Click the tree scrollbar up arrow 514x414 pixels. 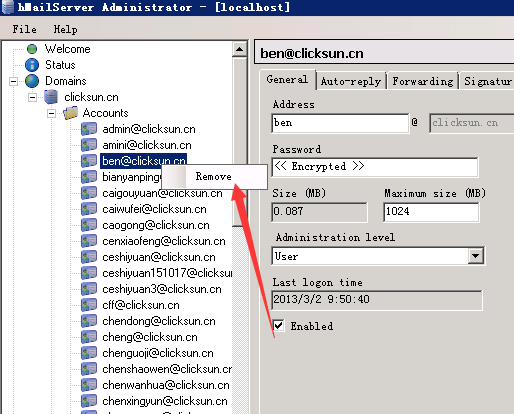(239, 49)
